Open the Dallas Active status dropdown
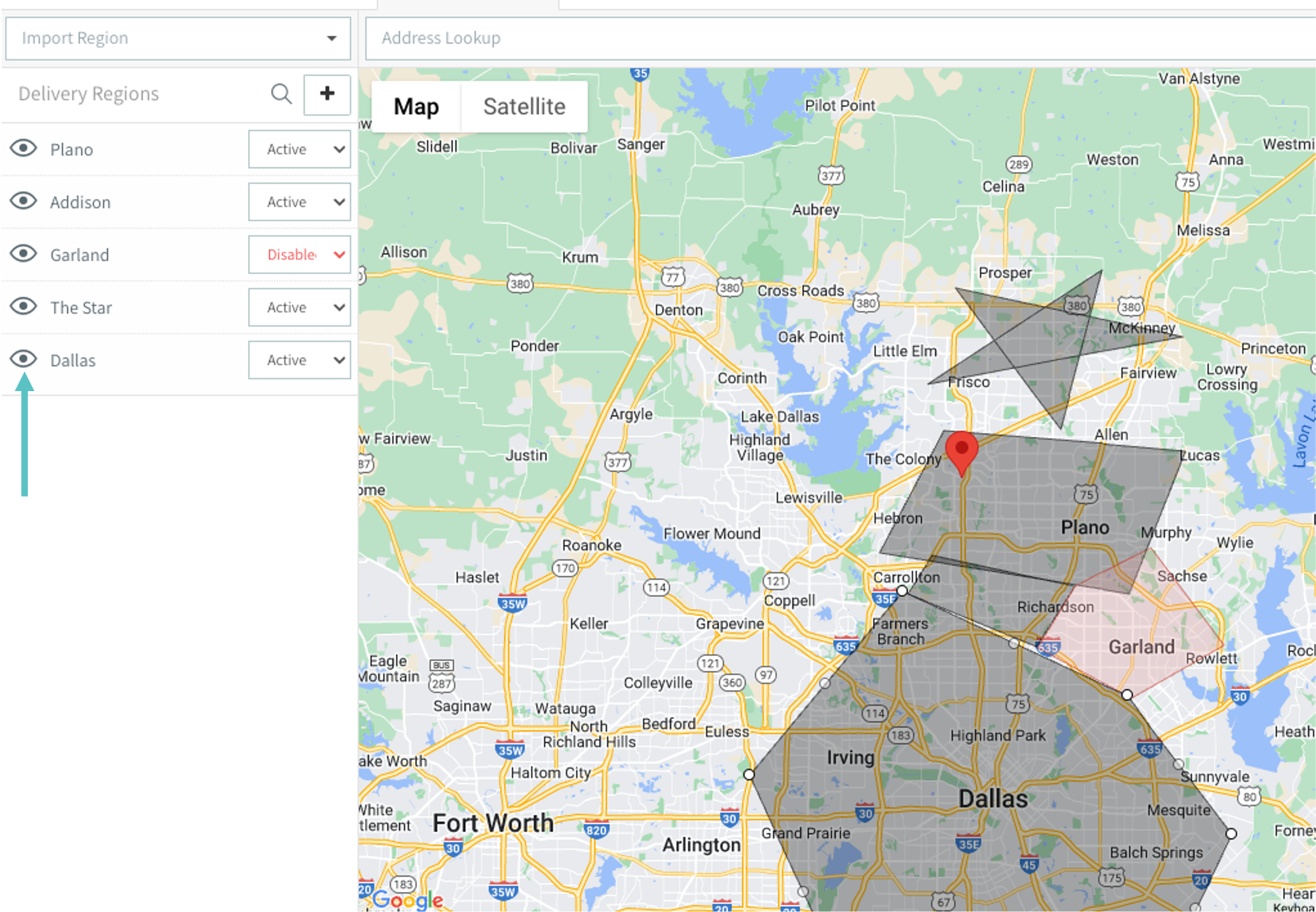This screenshot has width=1316, height=912. (299, 360)
